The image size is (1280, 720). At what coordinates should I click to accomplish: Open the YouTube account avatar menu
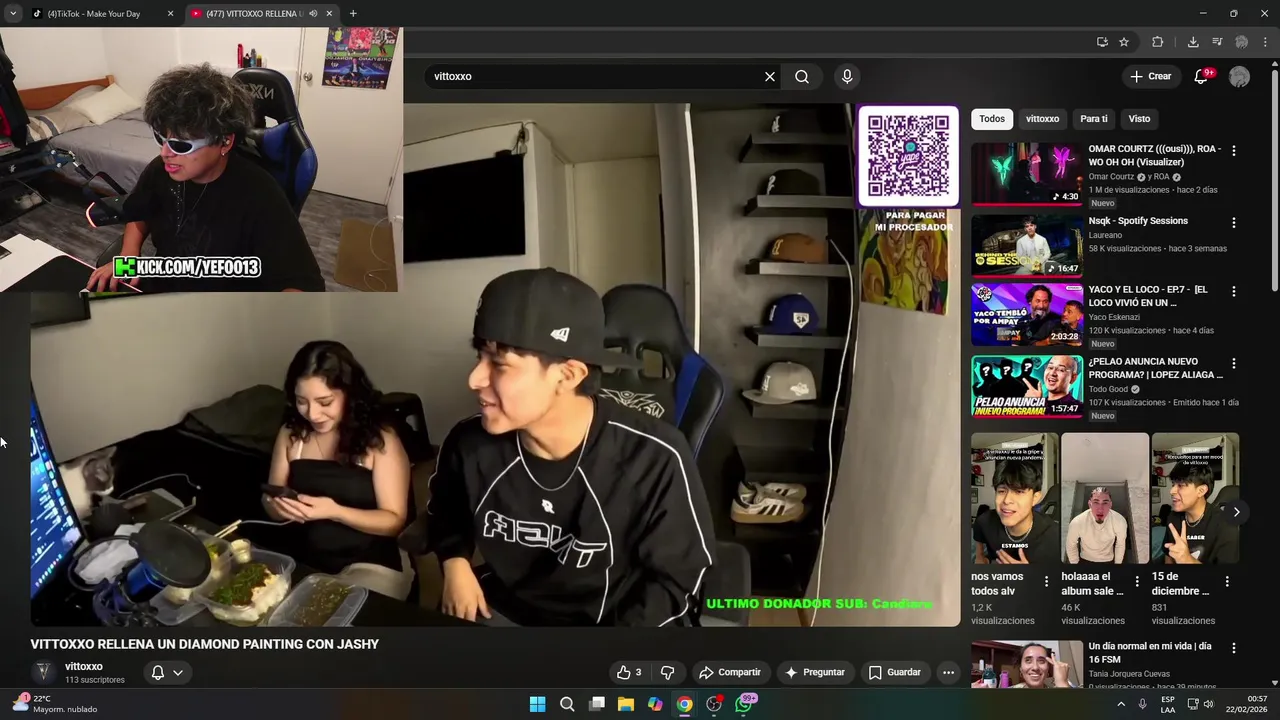(x=1239, y=76)
